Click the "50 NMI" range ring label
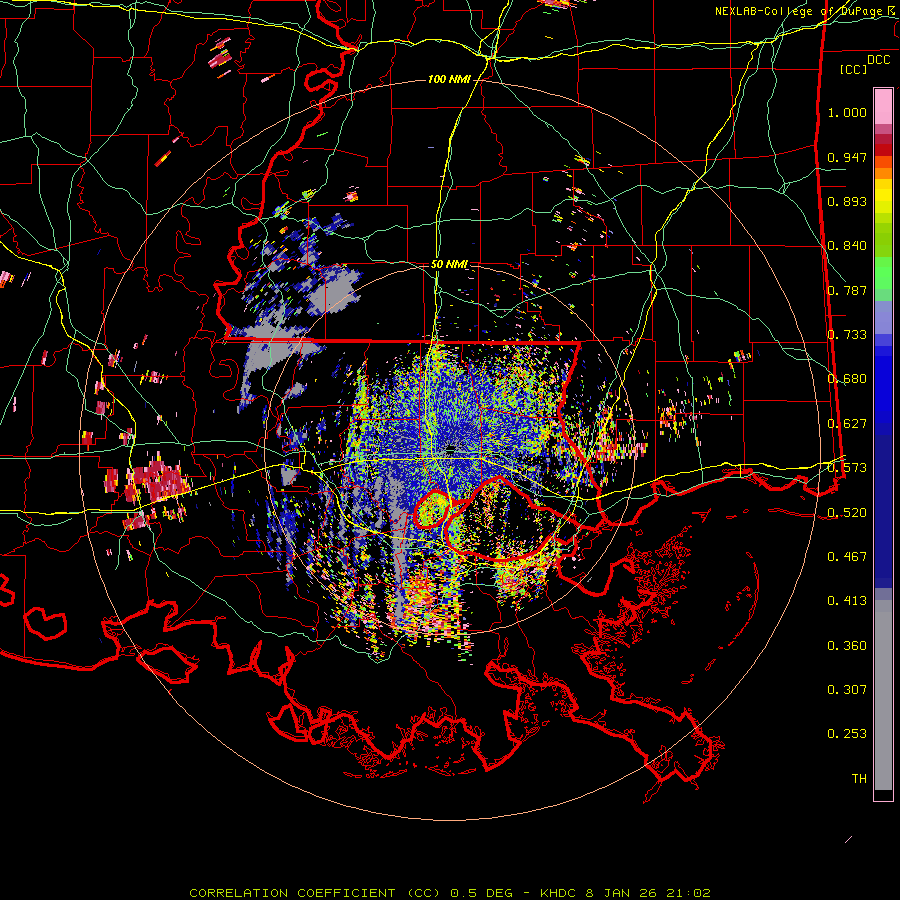900x900 pixels. [449, 265]
